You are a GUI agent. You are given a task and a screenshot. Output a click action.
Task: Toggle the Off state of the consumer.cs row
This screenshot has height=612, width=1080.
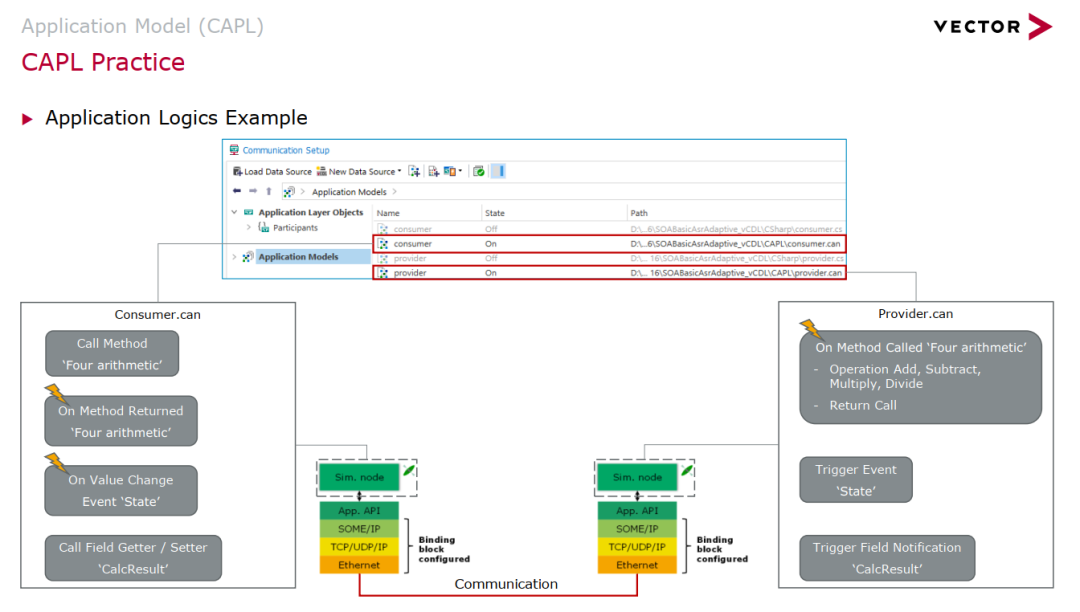pyautogui.click(x=490, y=229)
